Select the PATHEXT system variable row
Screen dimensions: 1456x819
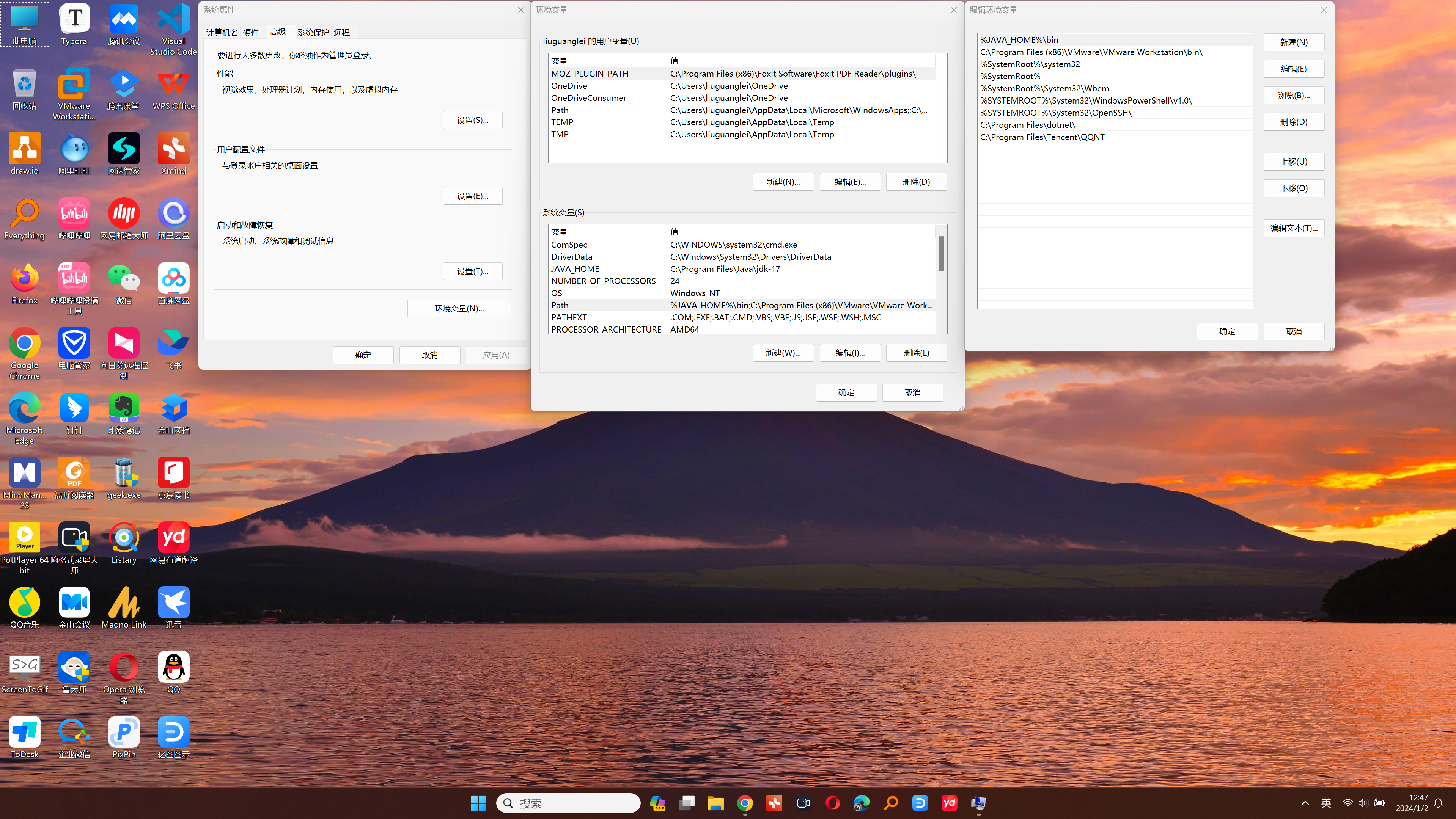pyautogui.click(x=742, y=317)
